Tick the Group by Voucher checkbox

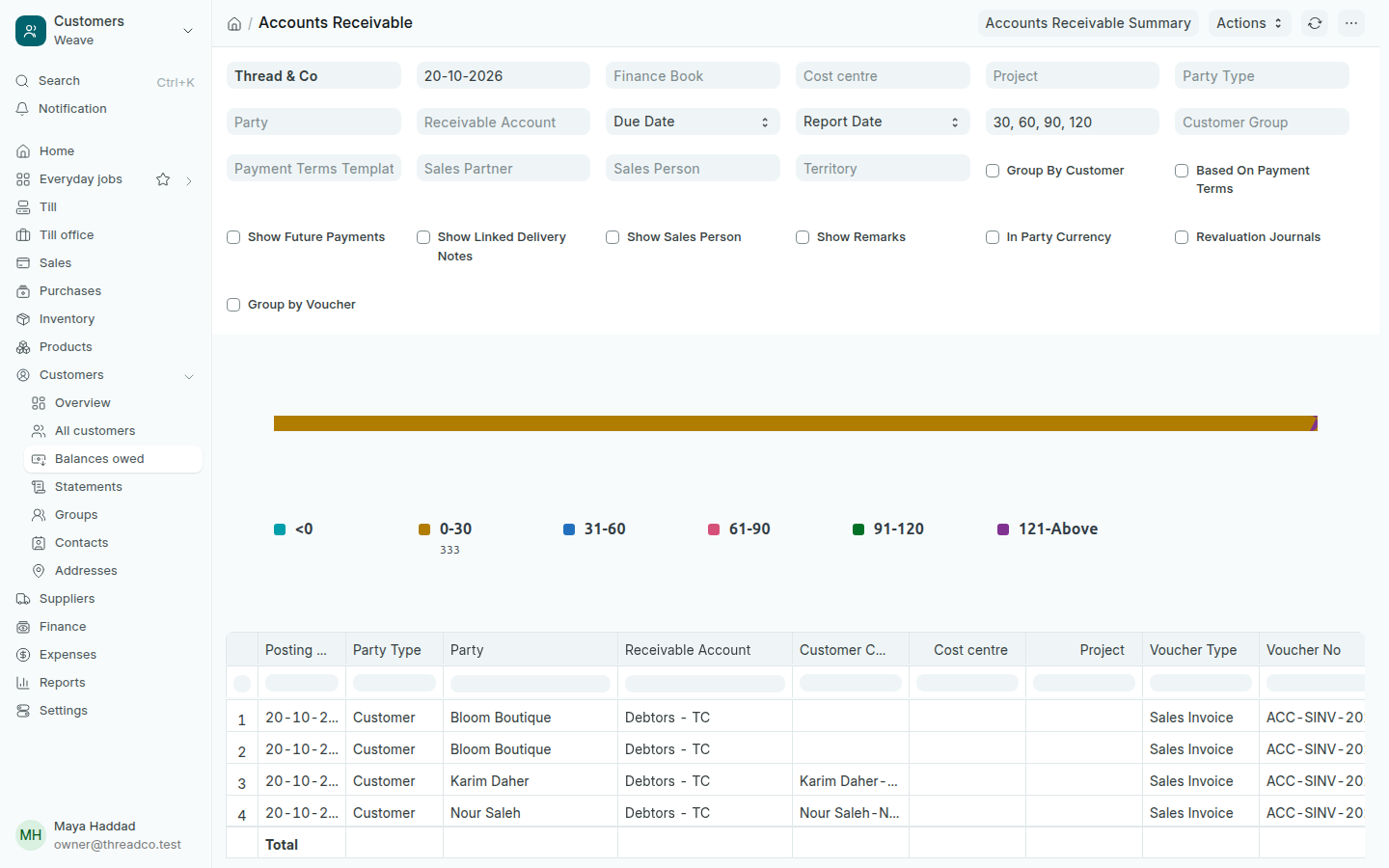pyautogui.click(x=233, y=305)
